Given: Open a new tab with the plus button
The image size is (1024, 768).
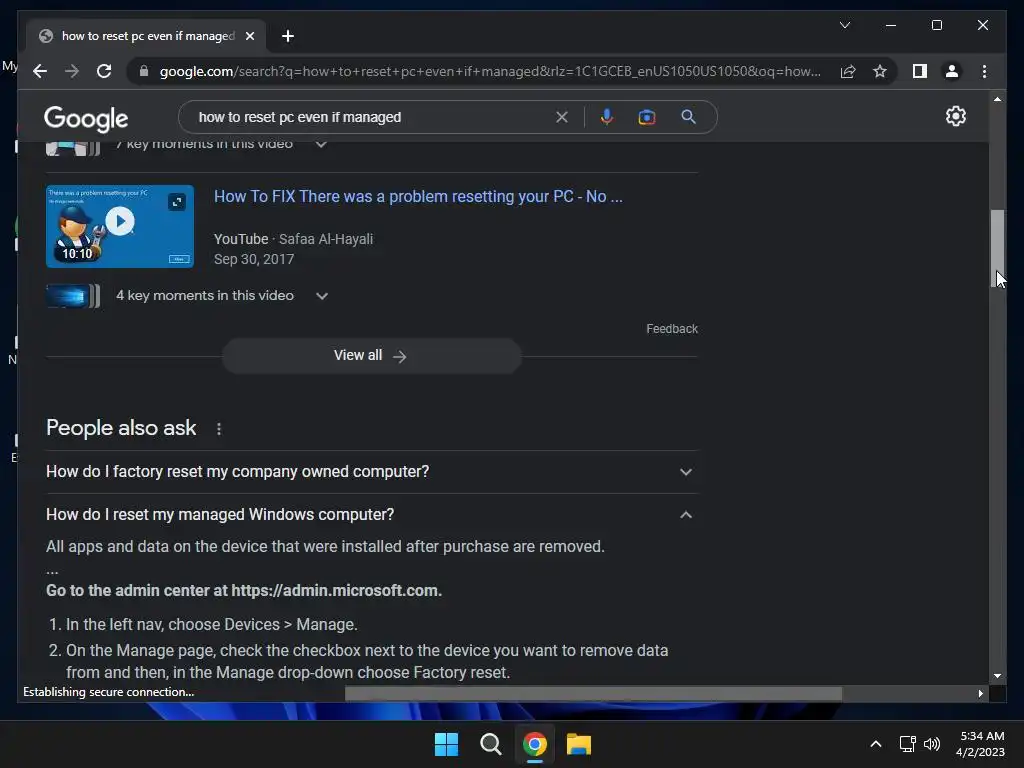Looking at the screenshot, I should coord(287,36).
